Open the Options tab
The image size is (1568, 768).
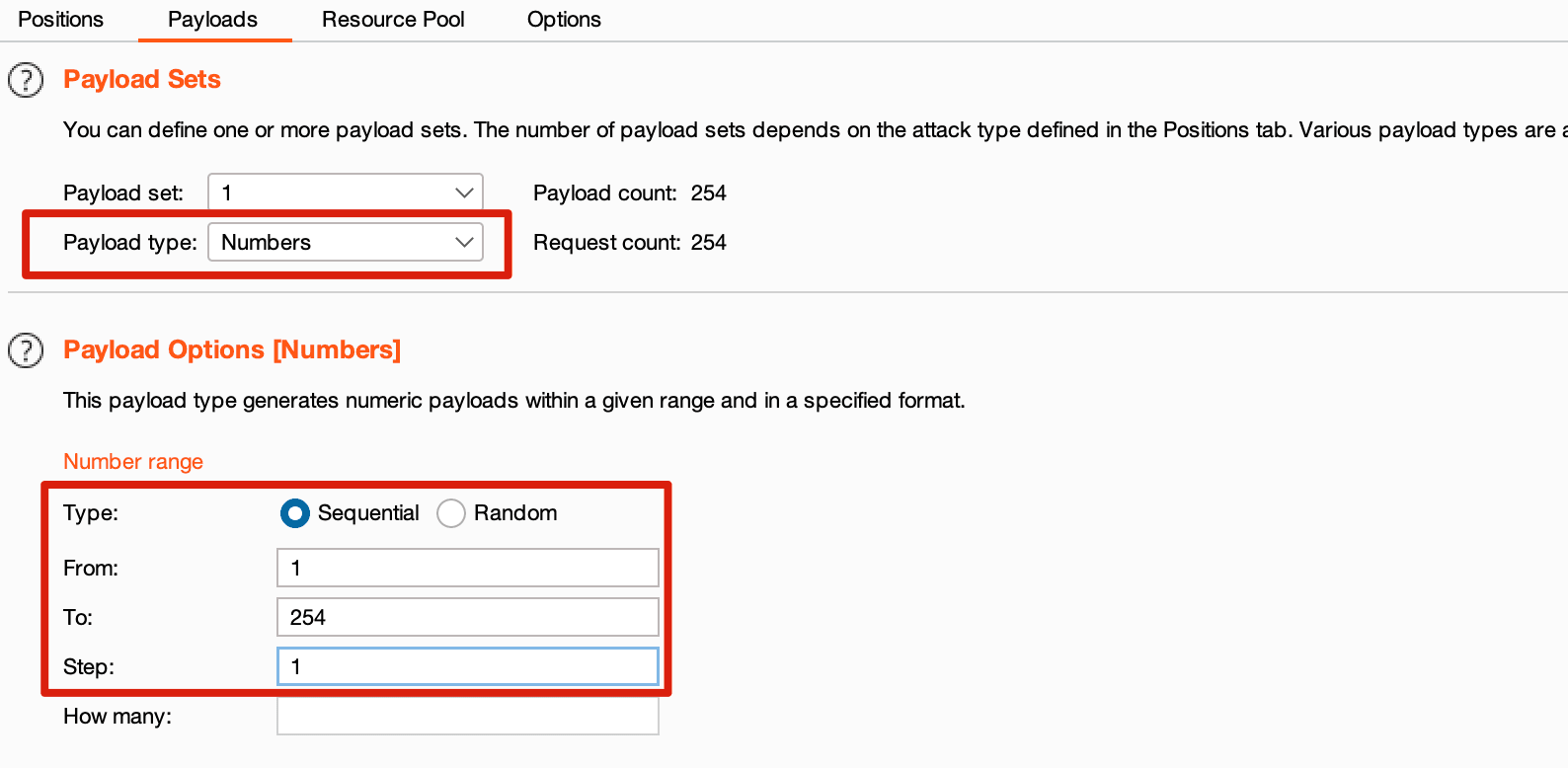point(564,20)
